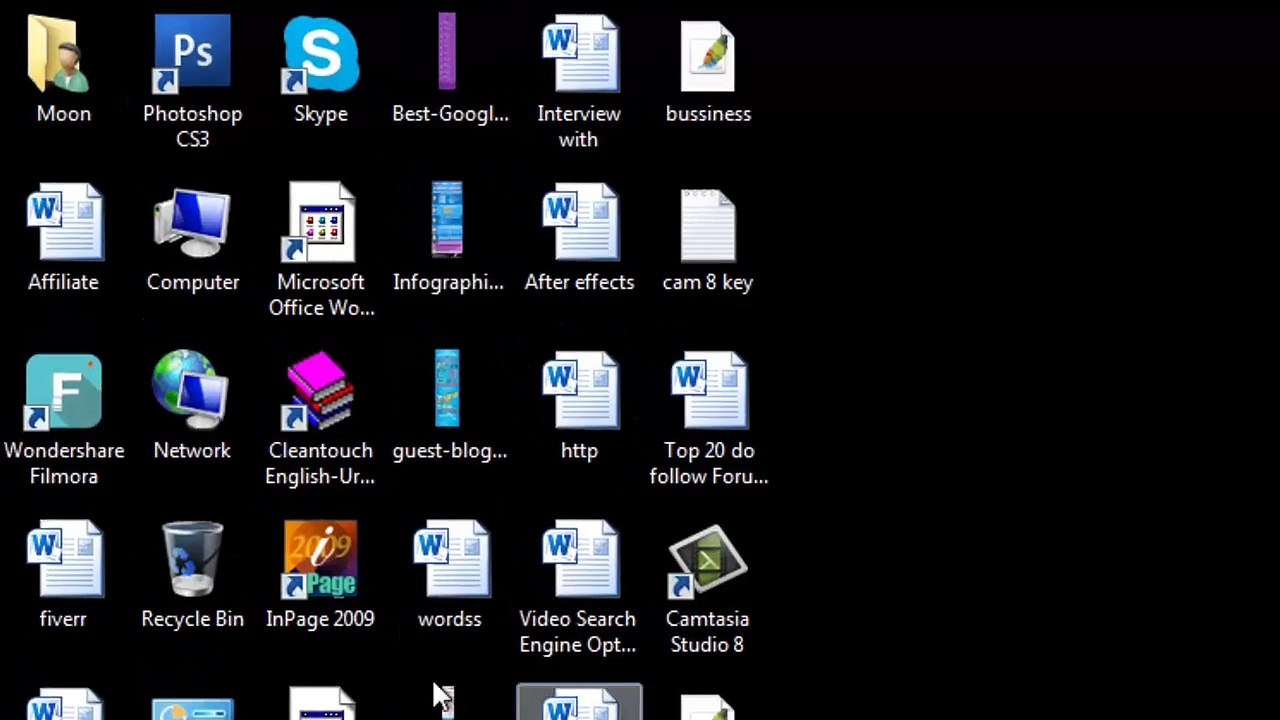
Task: Click the Recycle Bin icon
Action: pyautogui.click(x=192, y=560)
